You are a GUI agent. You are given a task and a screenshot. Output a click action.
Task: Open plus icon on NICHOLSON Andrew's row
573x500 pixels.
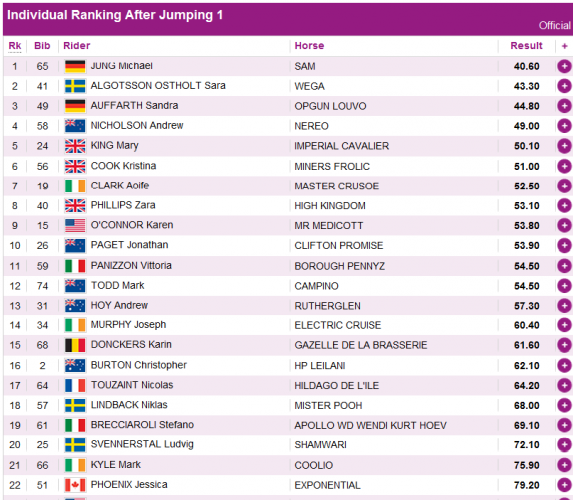(x=564, y=126)
